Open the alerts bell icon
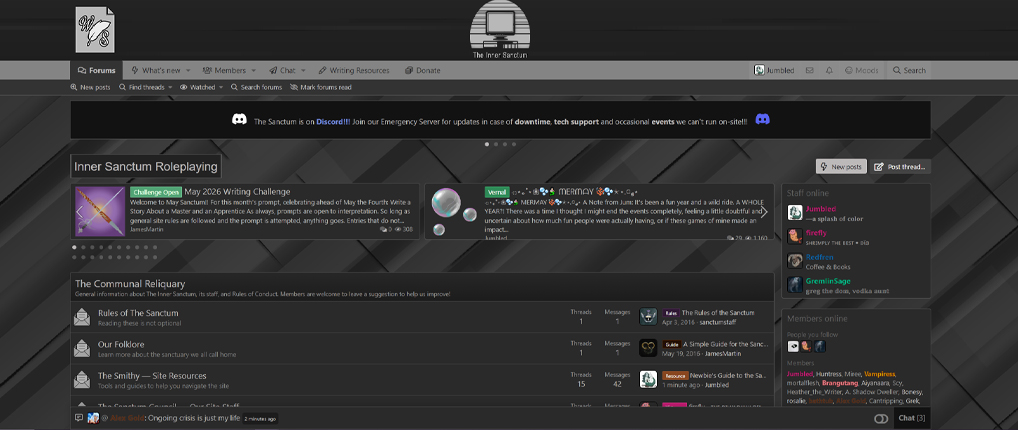This screenshot has width=1018, height=430. click(829, 70)
